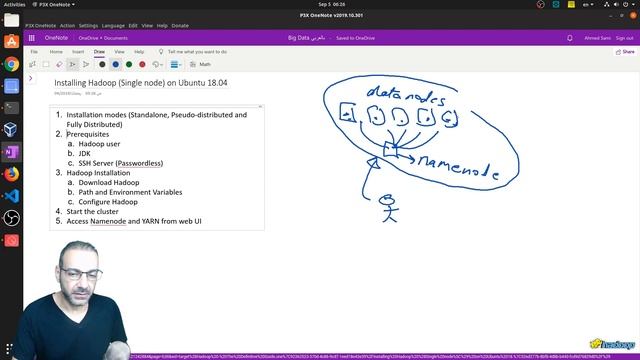Click the yellow sticky note tray icon

click(571, 4)
